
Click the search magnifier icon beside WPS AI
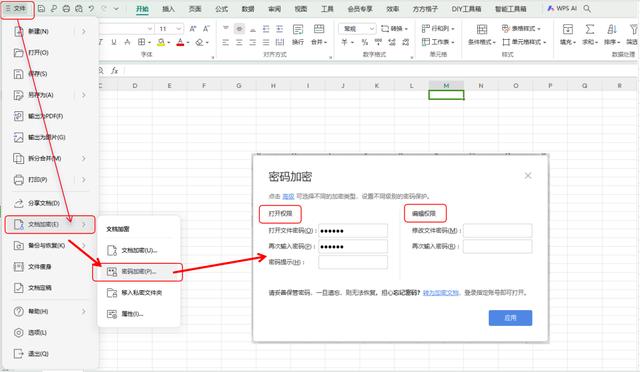(x=587, y=8)
